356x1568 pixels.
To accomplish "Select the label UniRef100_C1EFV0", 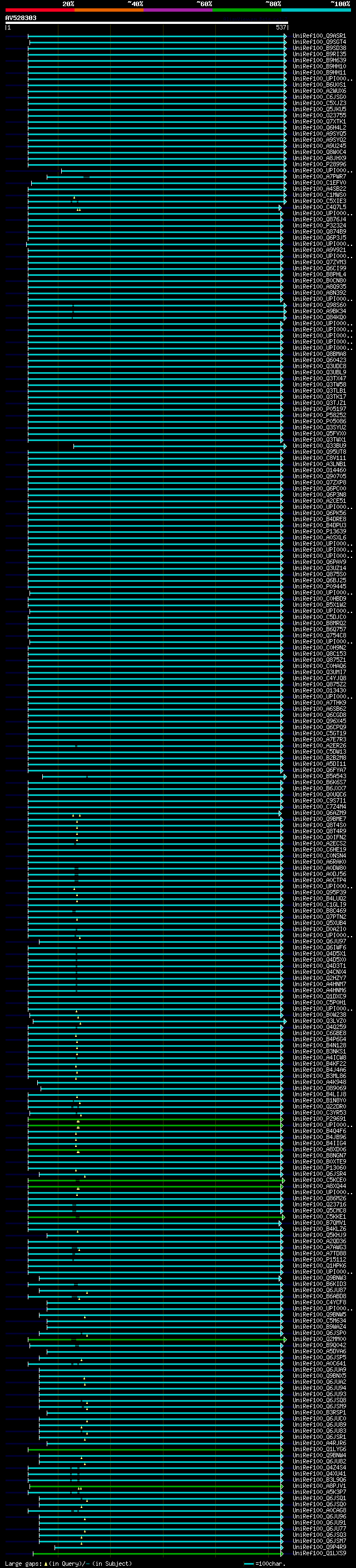I will pyautogui.click(x=319, y=182).
